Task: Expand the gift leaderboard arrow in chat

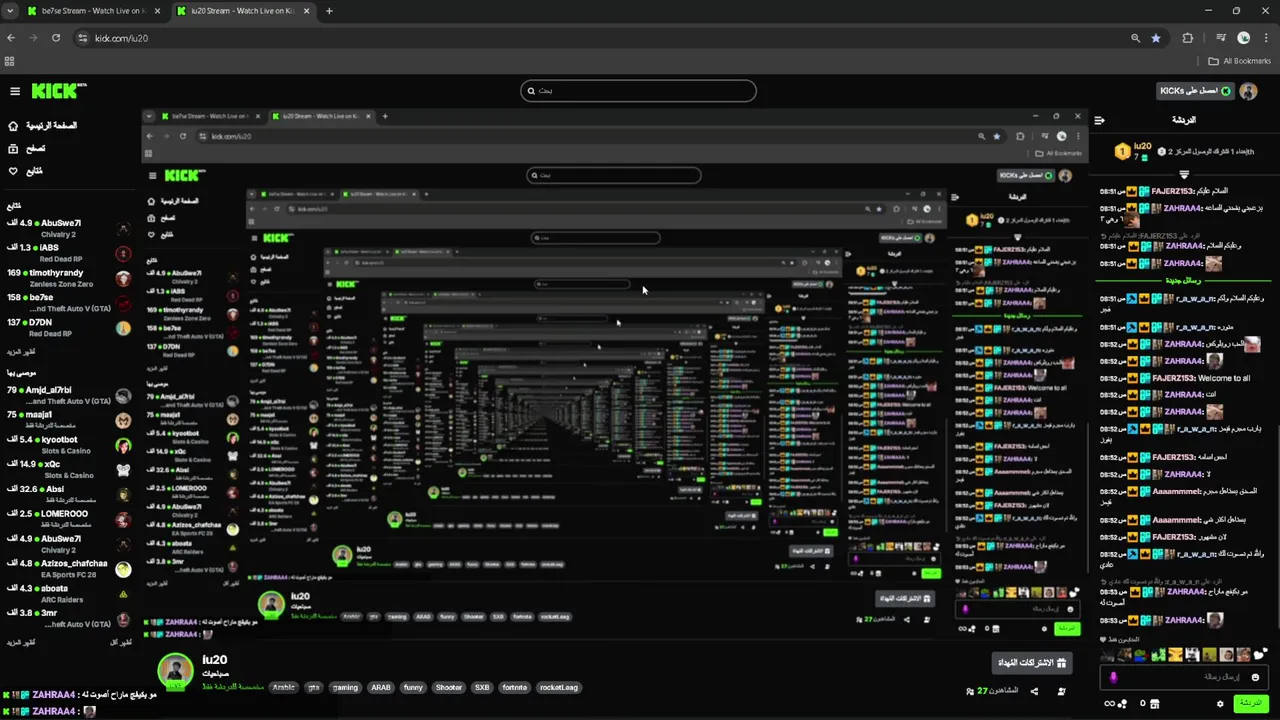Action: pos(1184,174)
